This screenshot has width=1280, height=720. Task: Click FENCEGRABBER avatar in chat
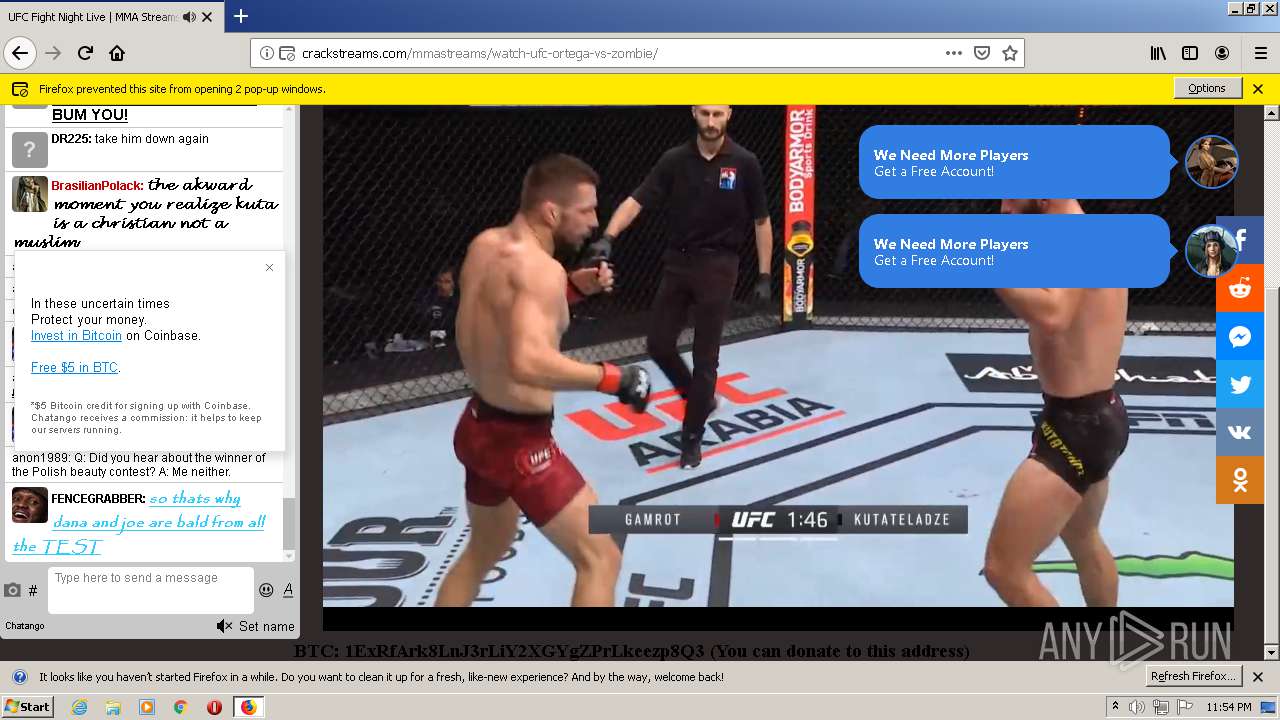point(30,504)
